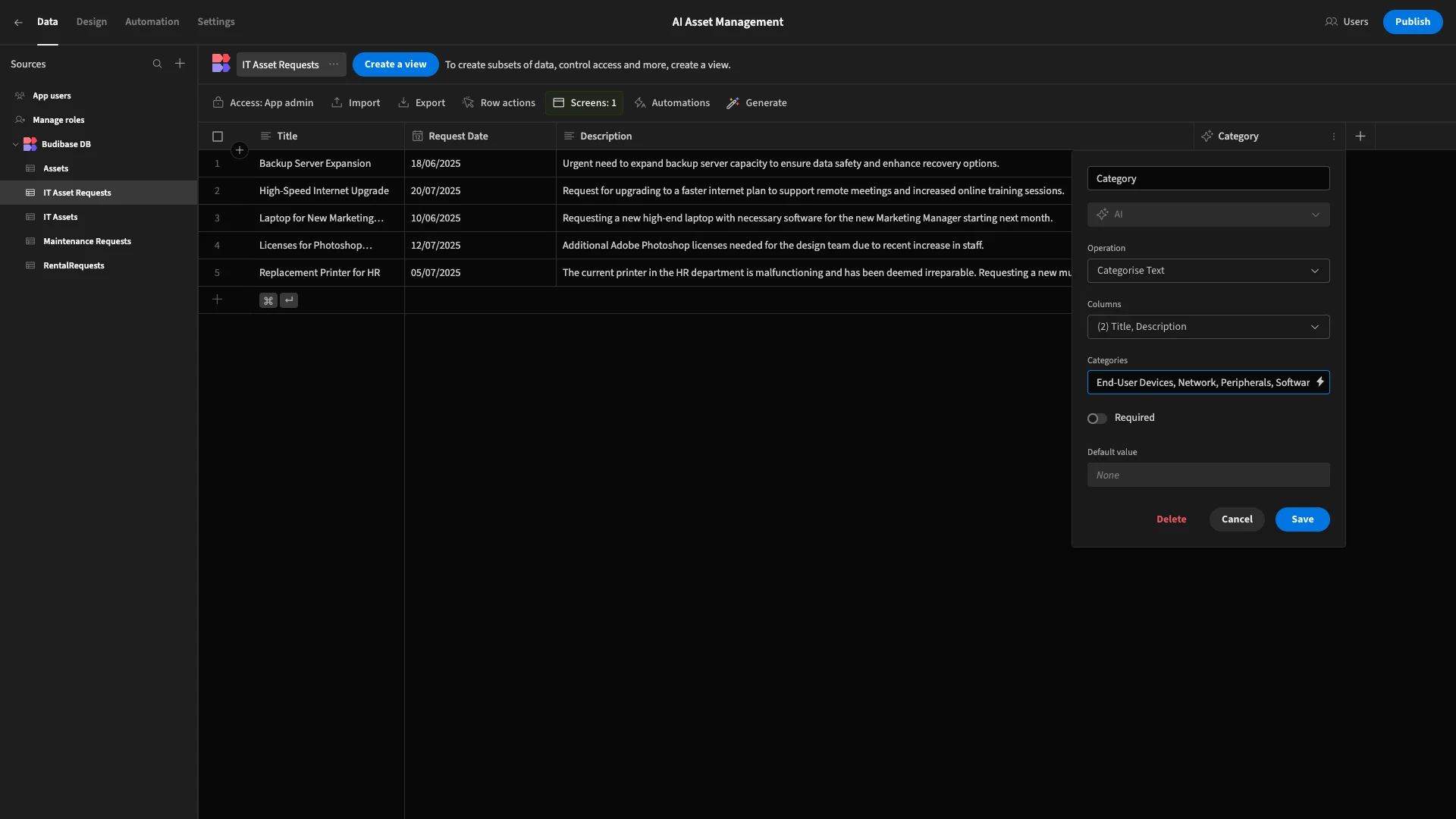Select cell Replacement Printer for HR

pos(328,273)
